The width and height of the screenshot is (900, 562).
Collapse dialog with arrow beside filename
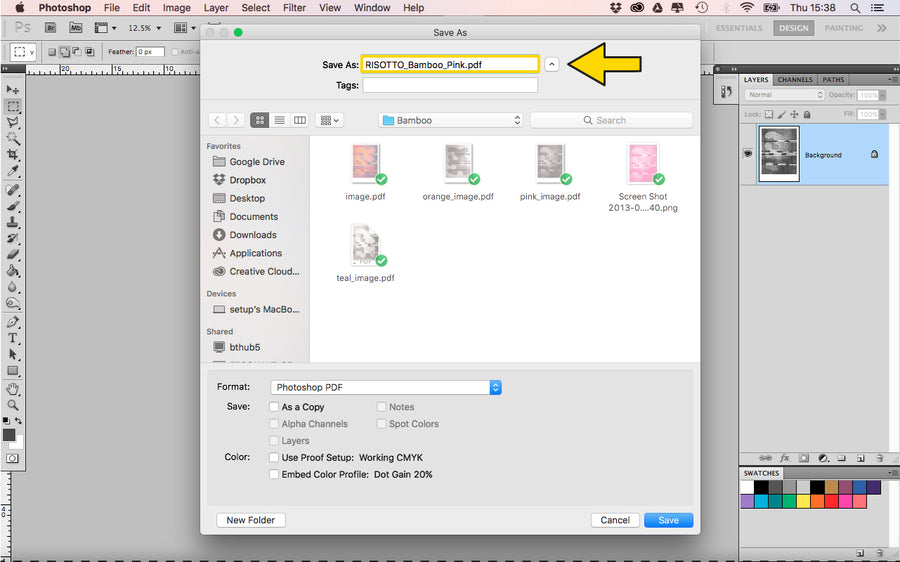coord(551,64)
